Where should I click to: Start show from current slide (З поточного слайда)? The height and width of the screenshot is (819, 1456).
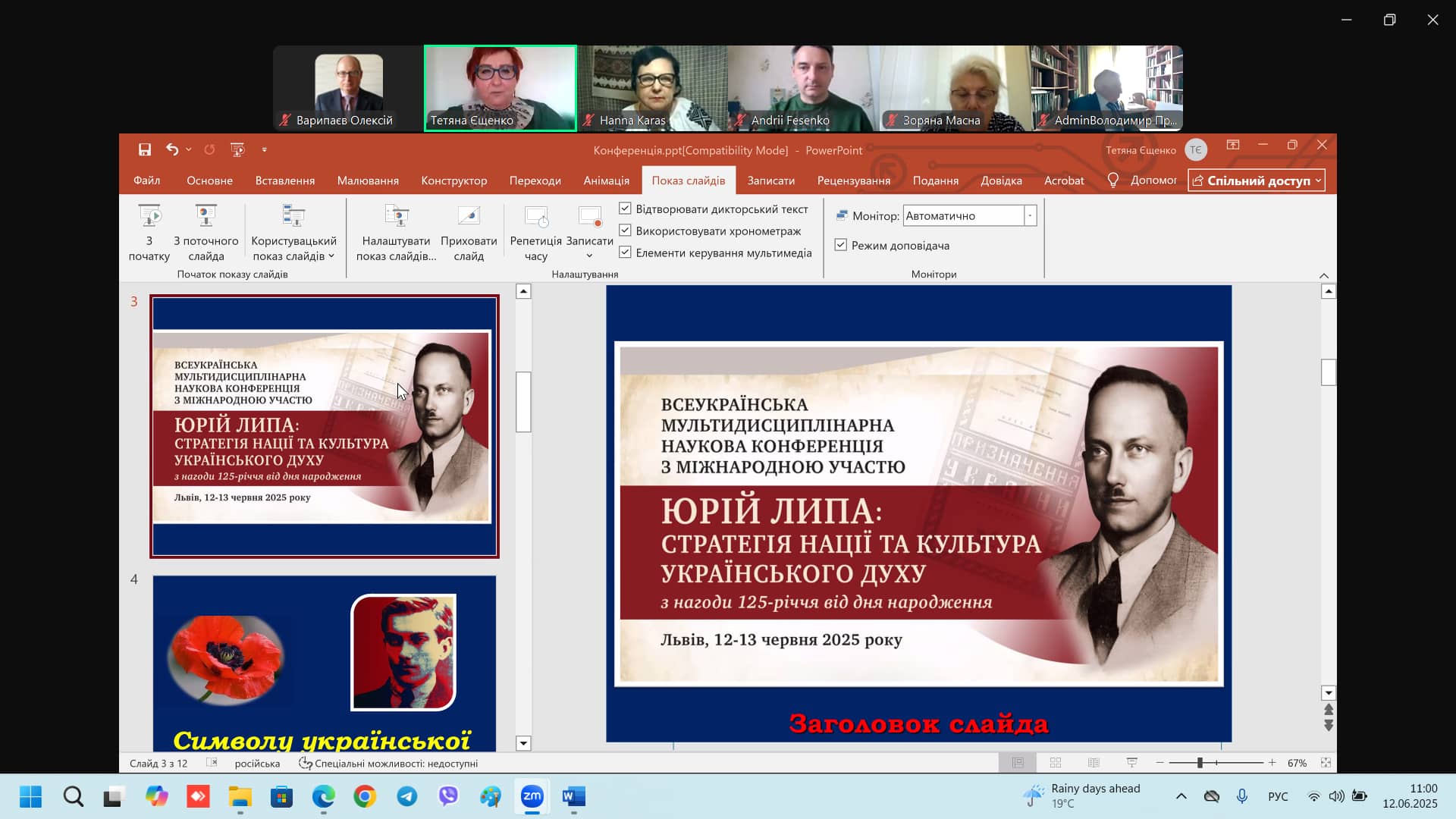click(x=206, y=232)
